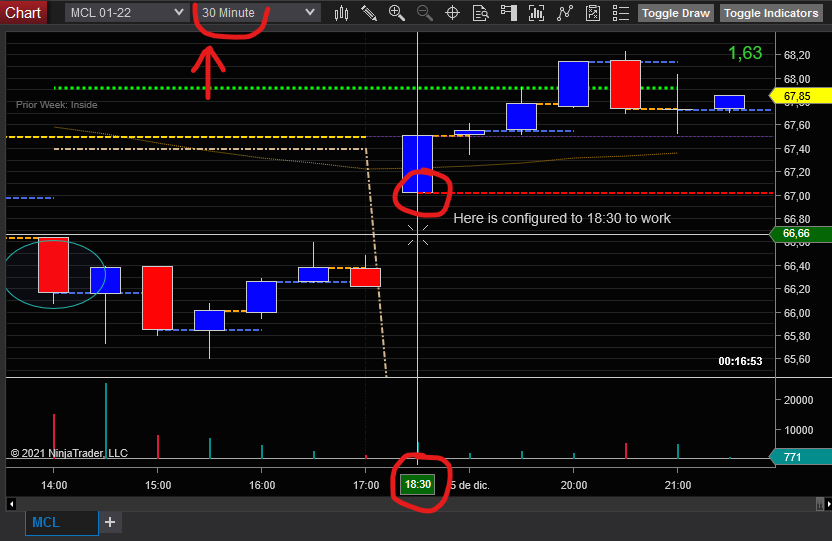Select the teal ellipse drawing object

click(x=55, y=274)
